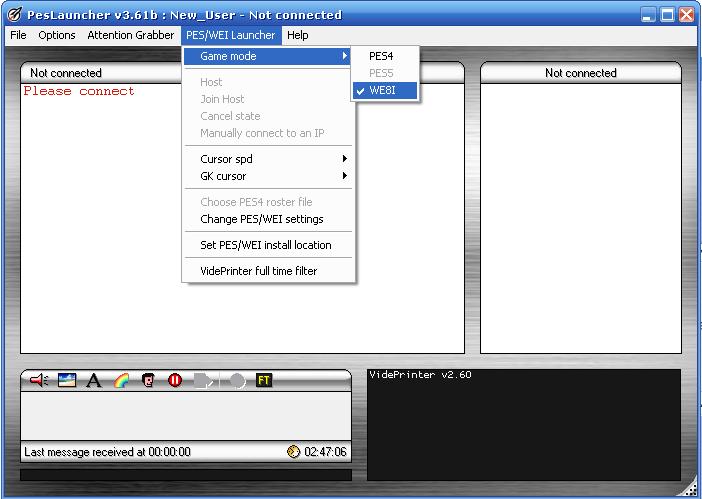Screen dimensions: 702x499
Task: Click the greyed-out tag-shaped toolbar icon
Action: pos(203,381)
